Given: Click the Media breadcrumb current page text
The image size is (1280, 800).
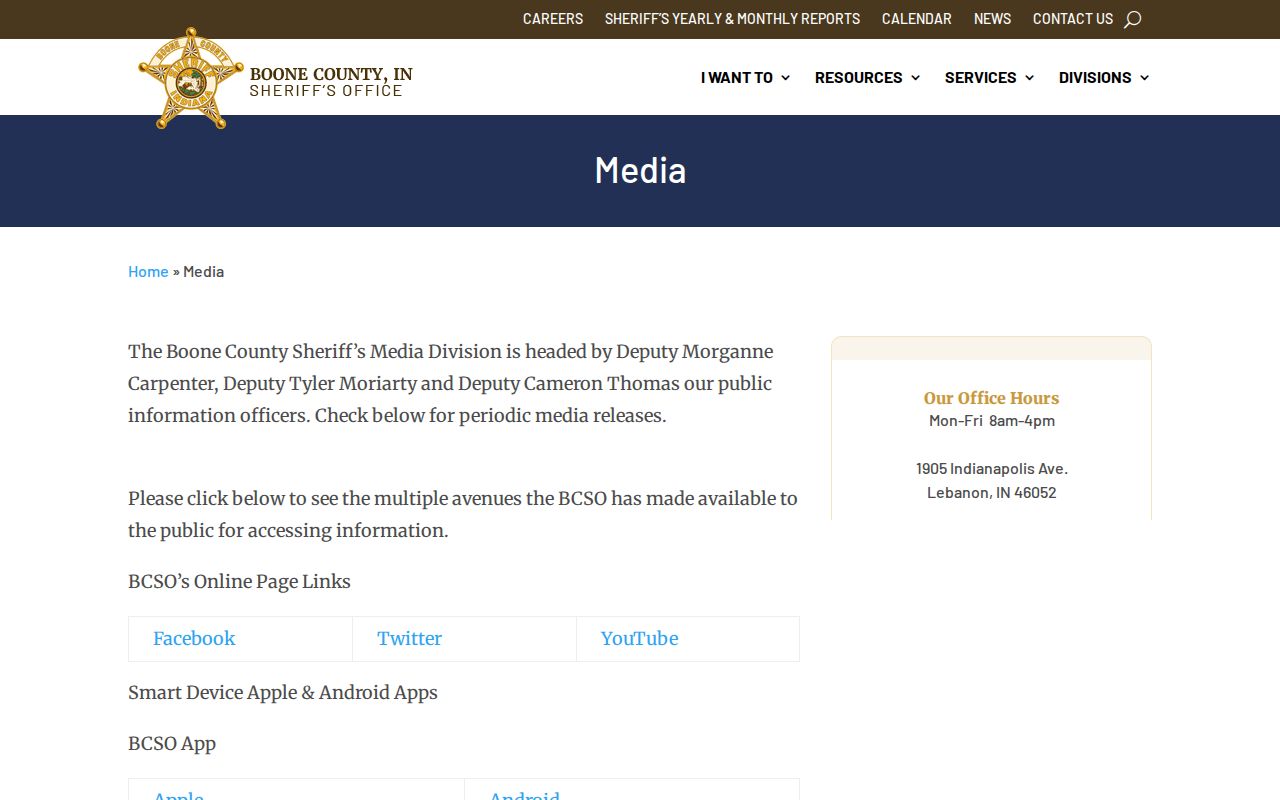Looking at the screenshot, I should pos(204,271).
